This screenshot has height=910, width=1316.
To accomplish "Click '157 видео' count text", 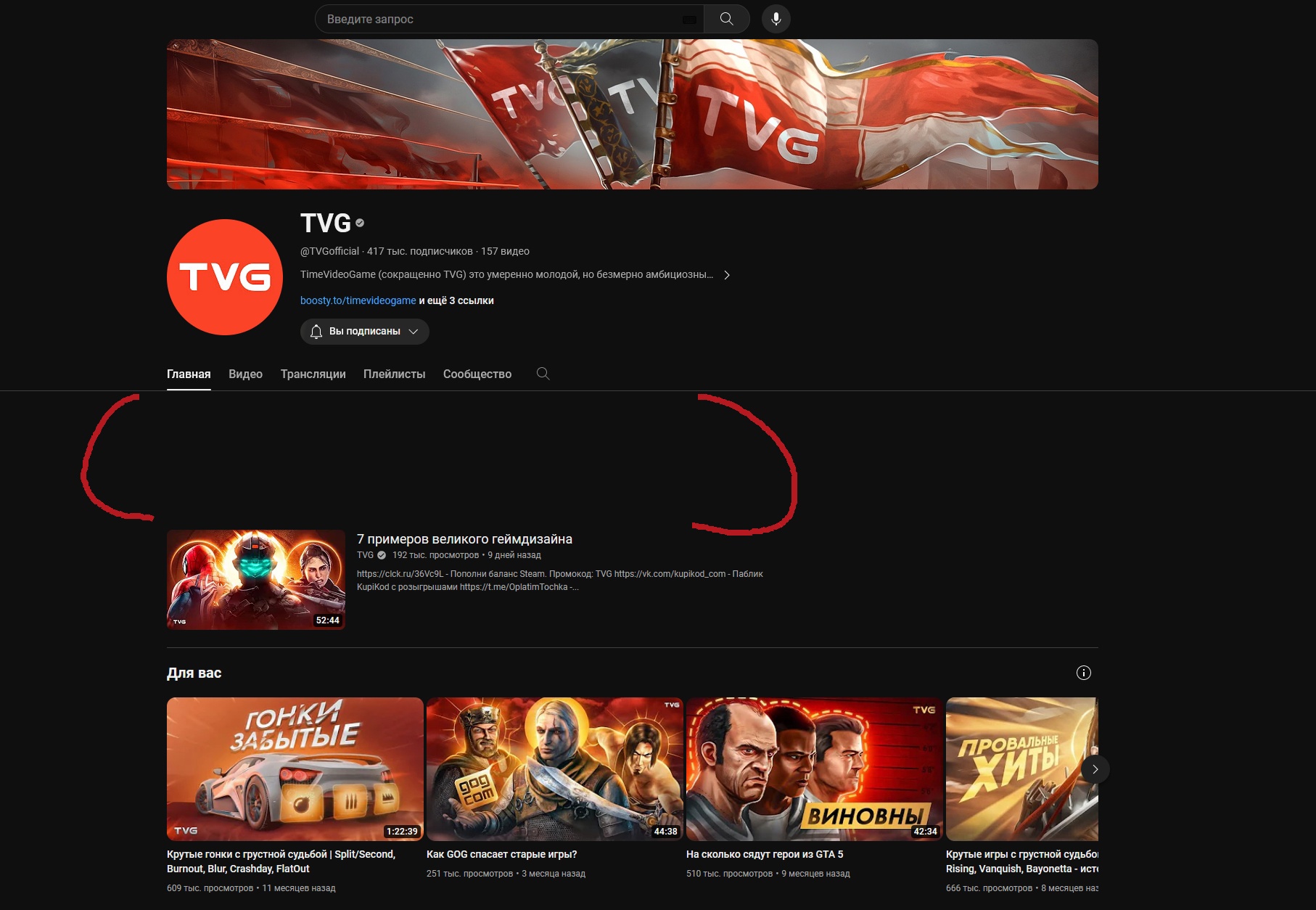I will click(x=505, y=251).
